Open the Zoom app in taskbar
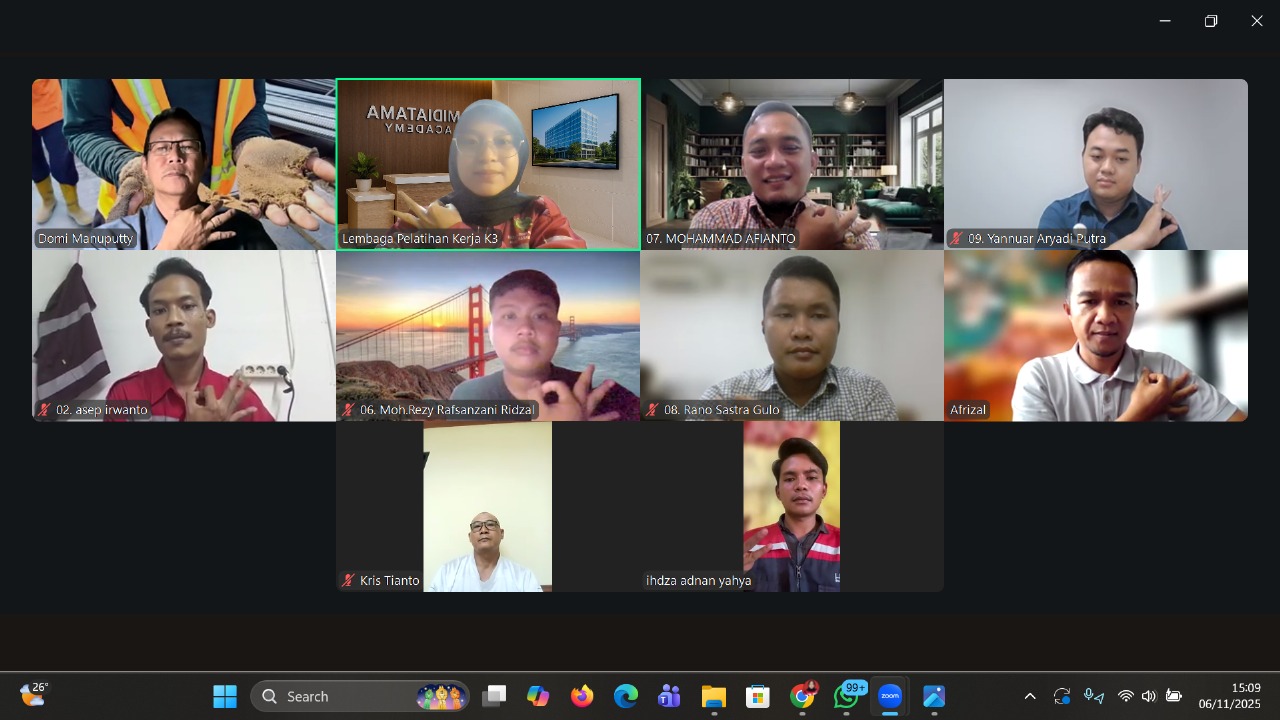This screenshot has width=1280, height=720. (889, 696)
